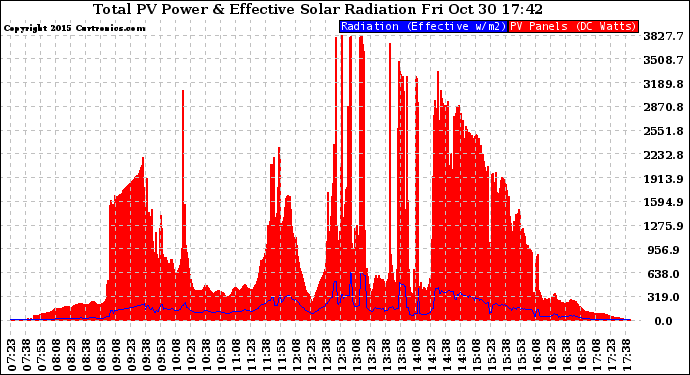Click the 09:38 time label
690x375 pixels.
coord(147,354)
